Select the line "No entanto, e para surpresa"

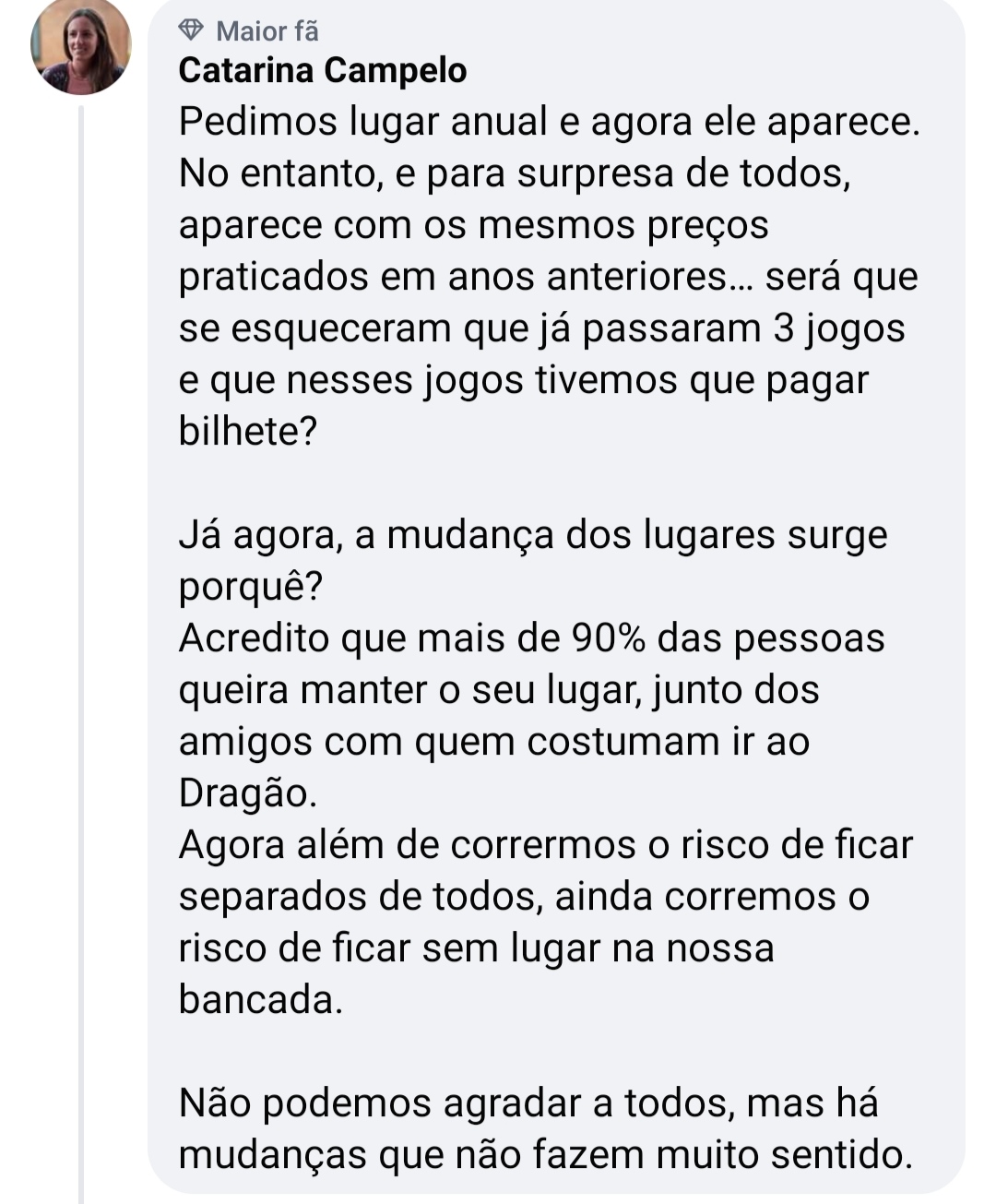point(514,173)
